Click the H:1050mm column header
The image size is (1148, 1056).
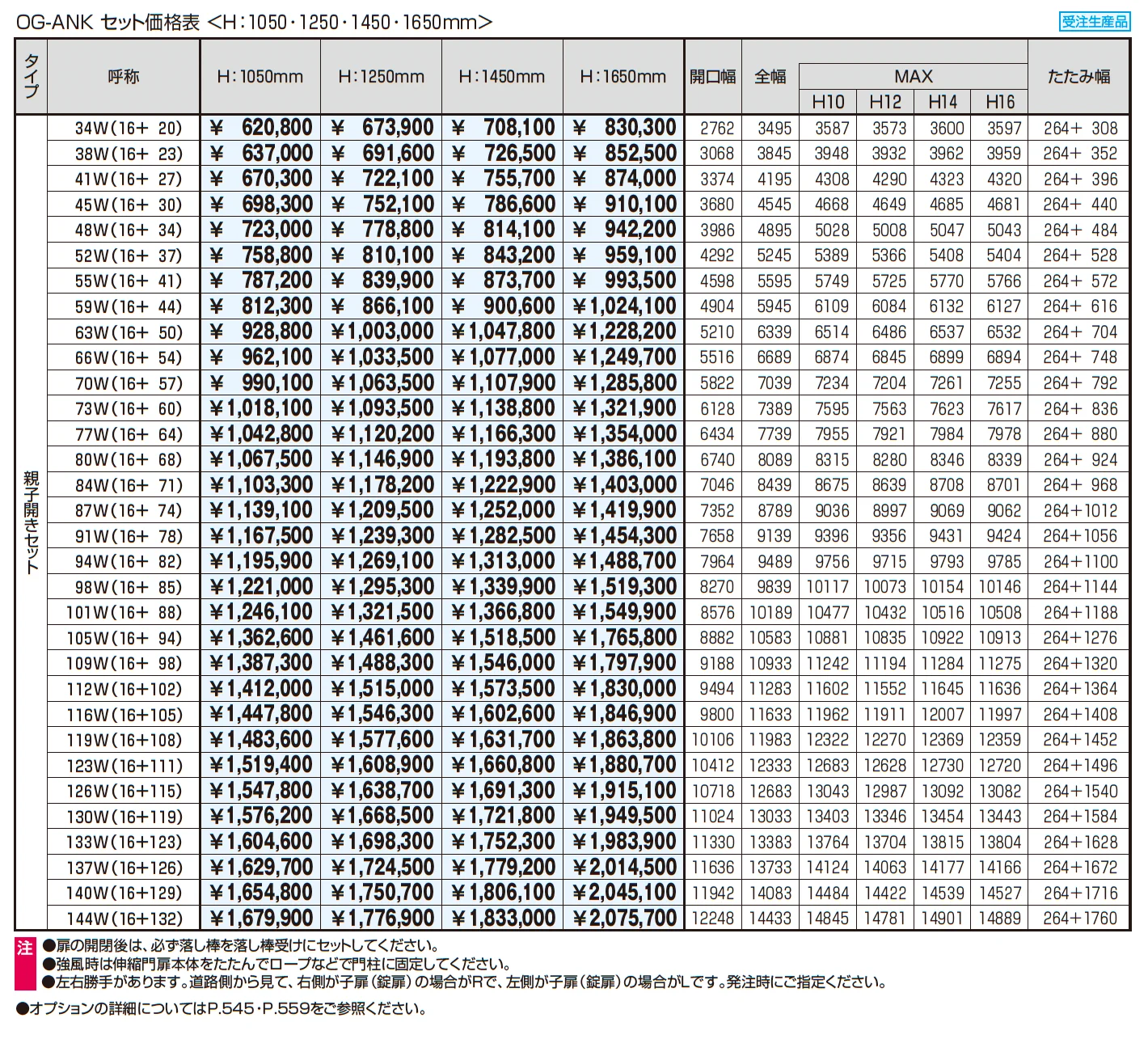coord(260,77)
